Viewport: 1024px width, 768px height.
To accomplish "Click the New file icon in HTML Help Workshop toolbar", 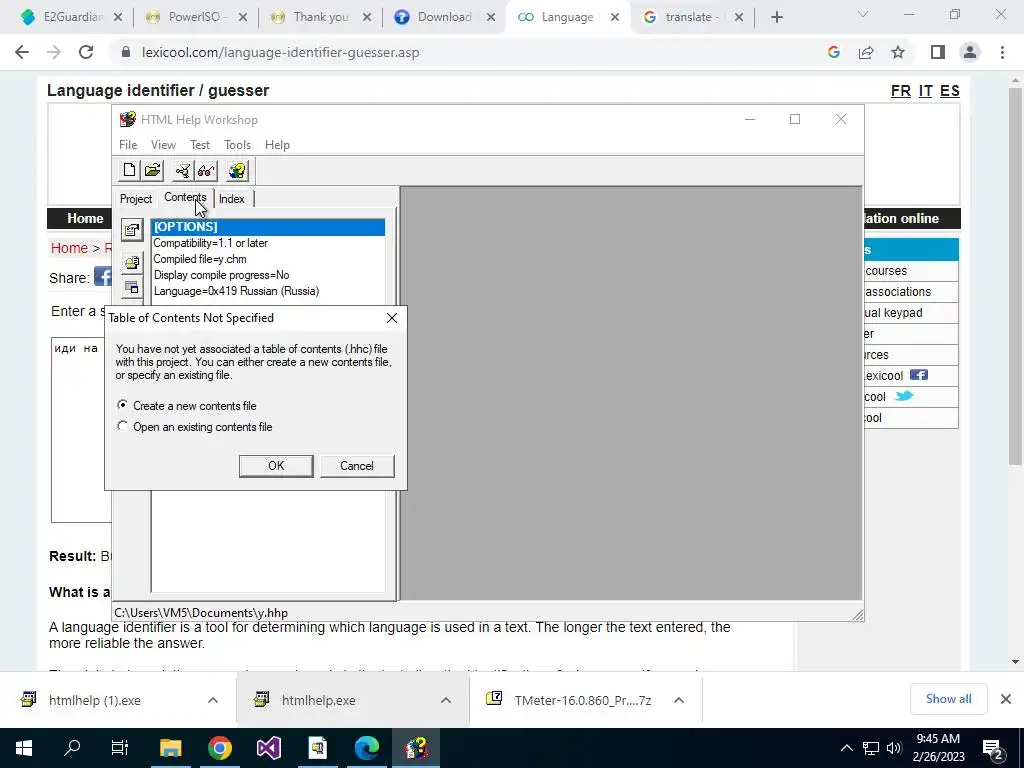I will [x=129, y=170].
